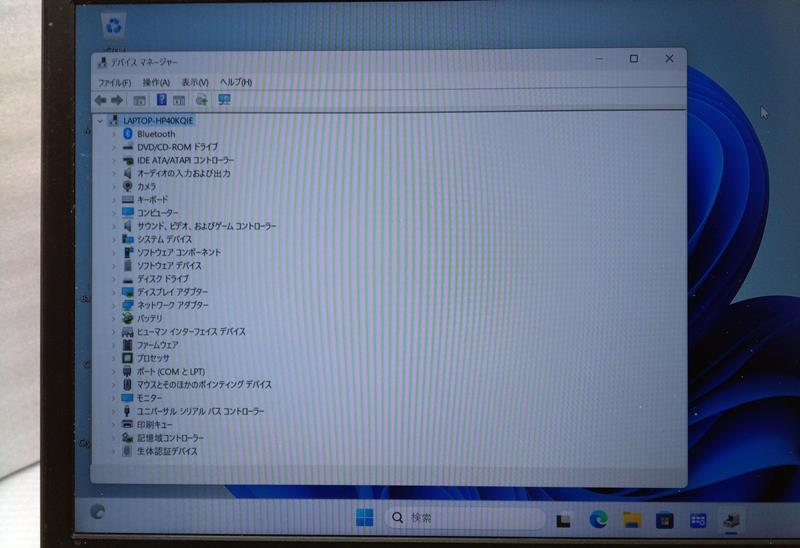800x548 pixels.
Task: Expand the ファームウェア category
Action: pyautogui.click(x=114, y=345)
